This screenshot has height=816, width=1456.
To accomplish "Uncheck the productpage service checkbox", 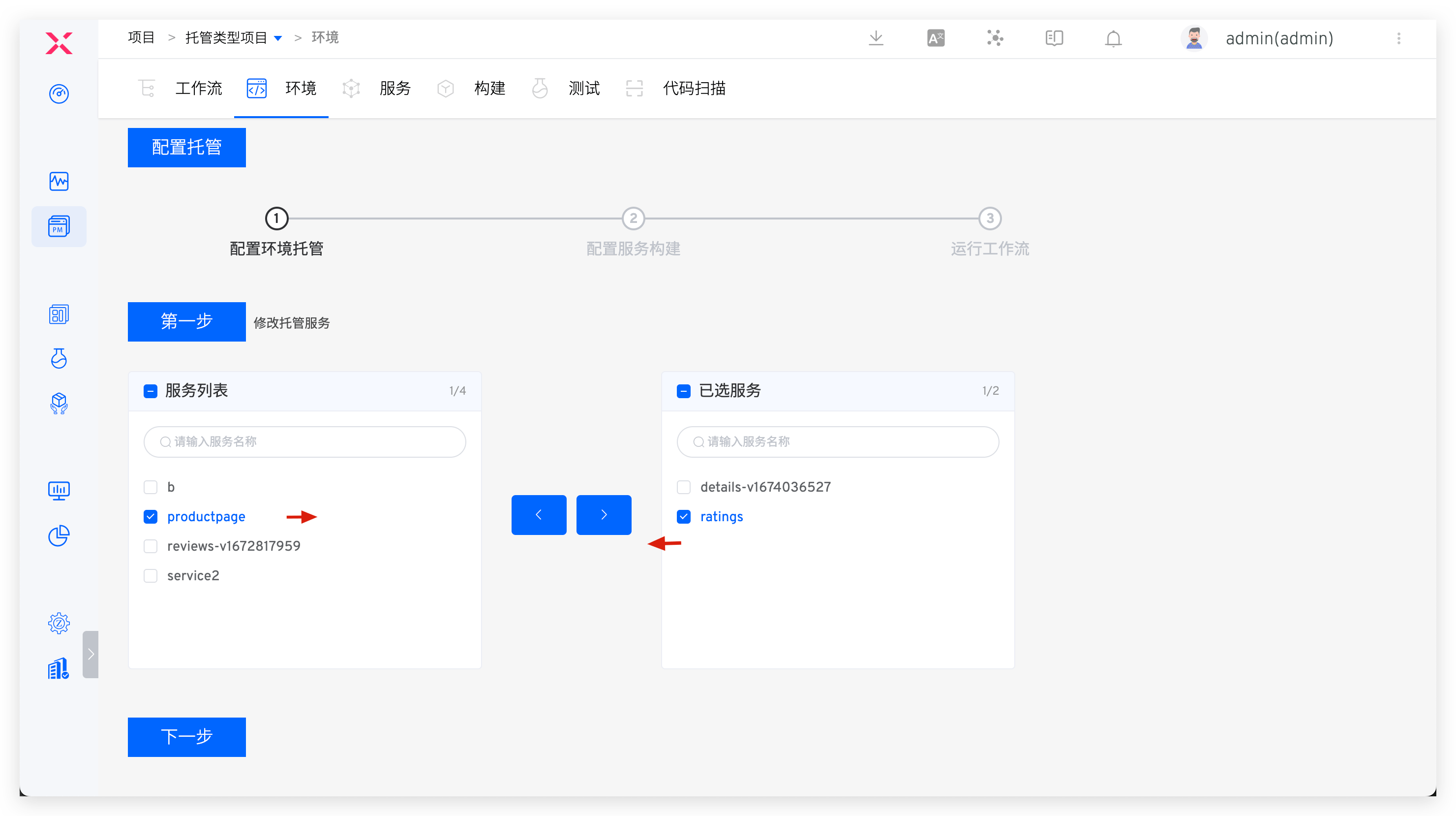I will [x=151, y=516].
